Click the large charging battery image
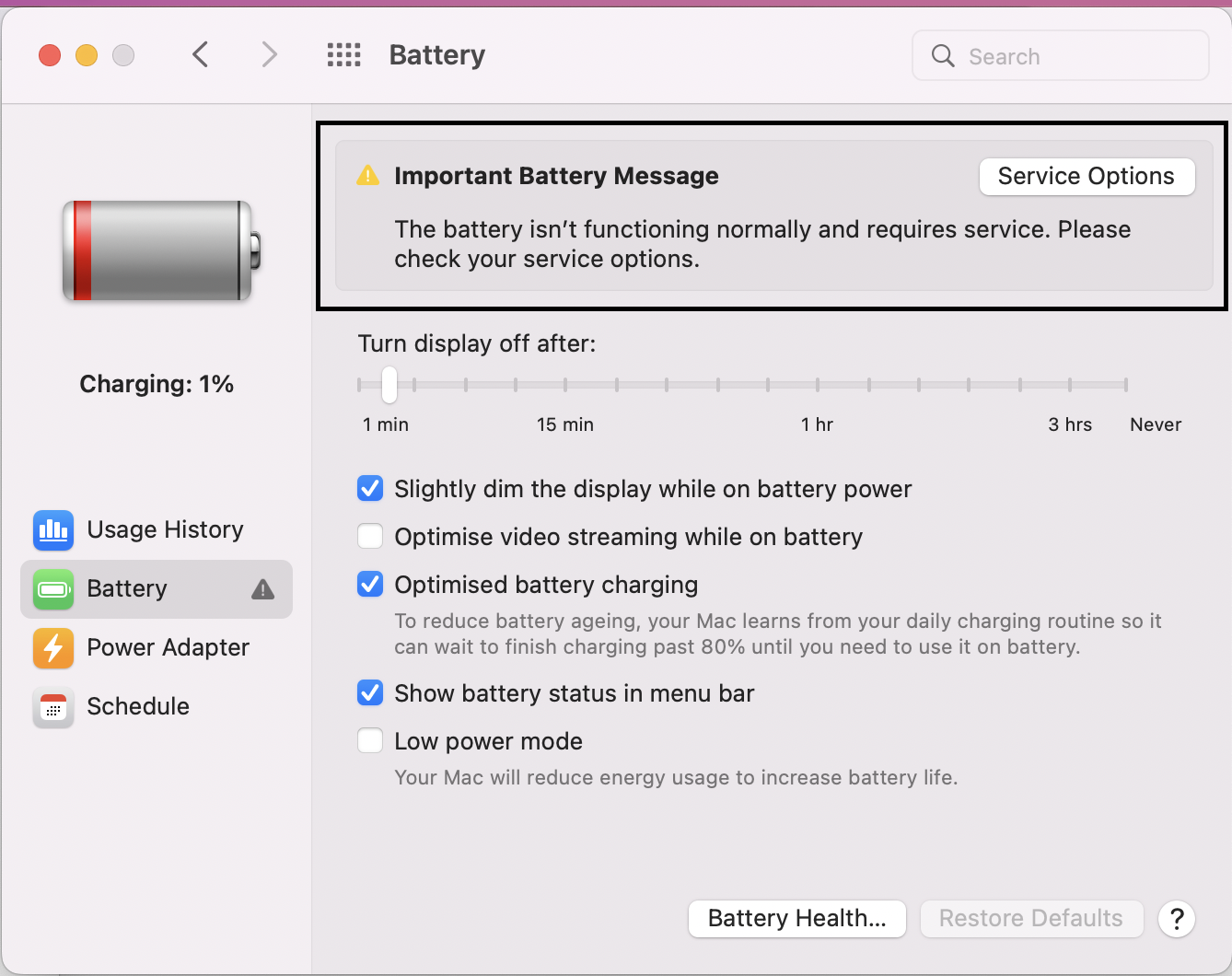 click(162, 251)
